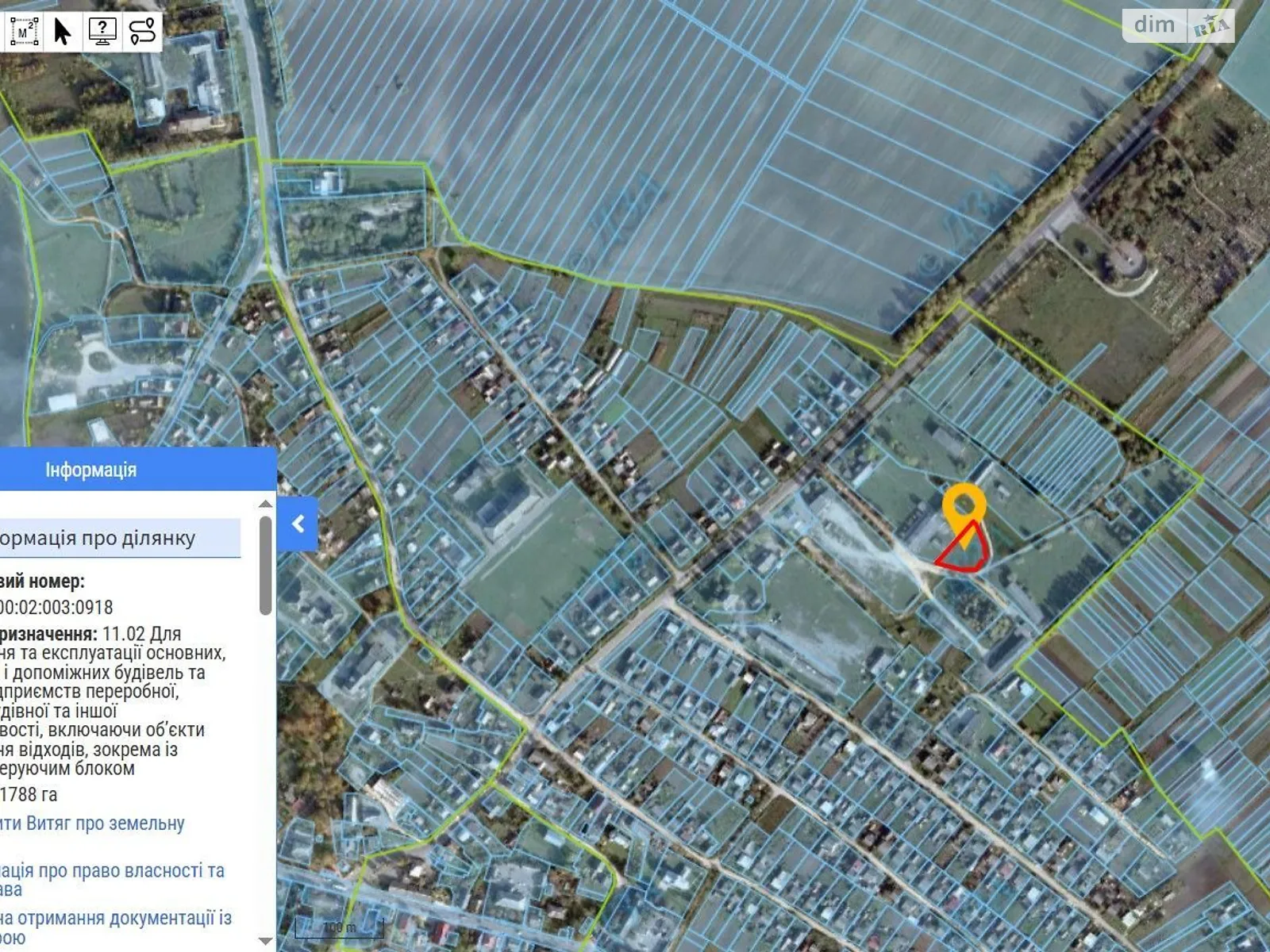The image size is (1270, 952).
Task: Click the 'отримання документації' link
Action: click(x=117, y=919)
